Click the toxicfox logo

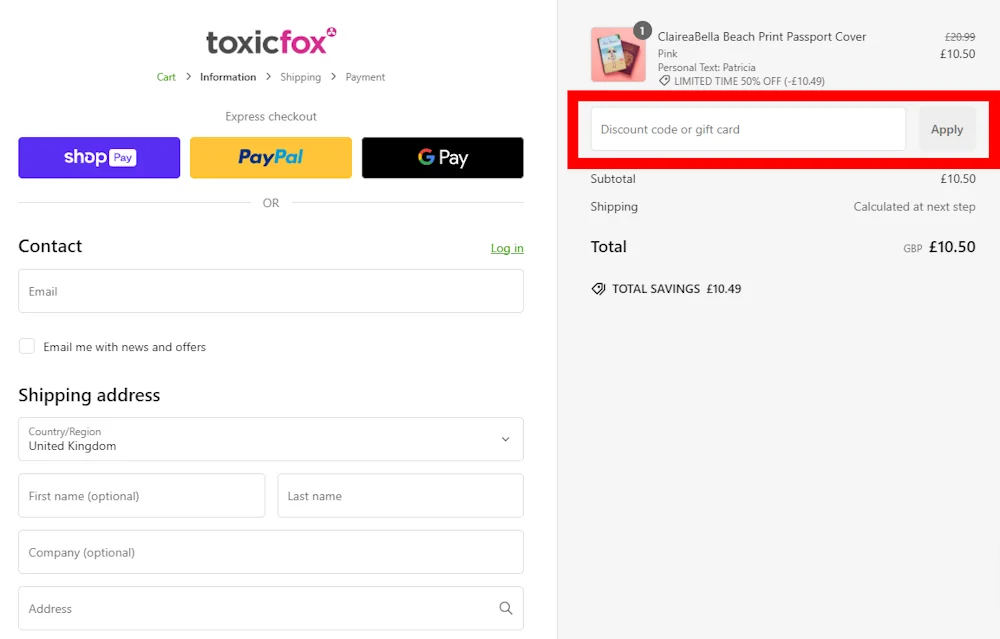click(271, 41)
